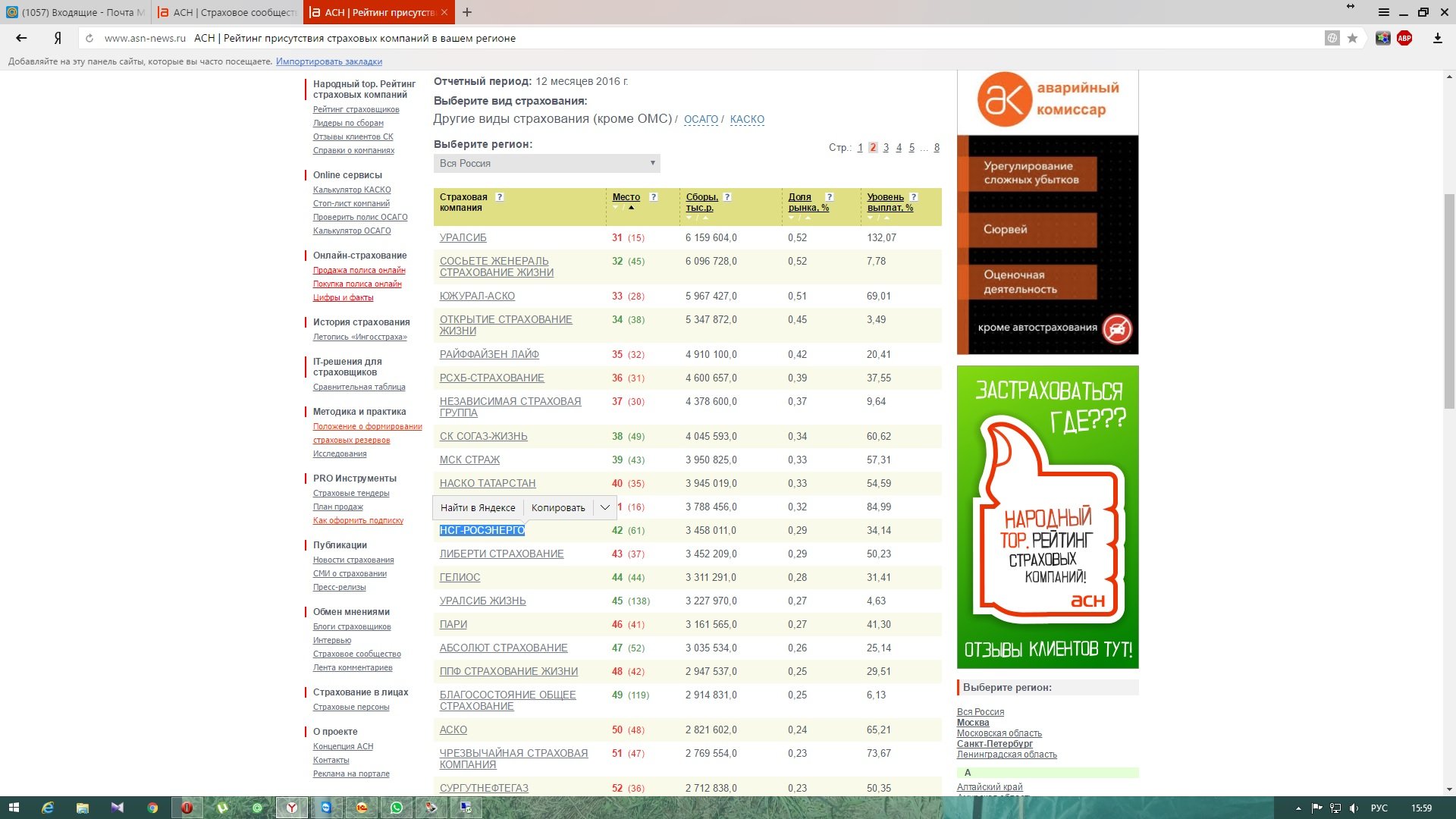
Task: Open the colorful stars extension icon
Action: tap(1383, 38)
